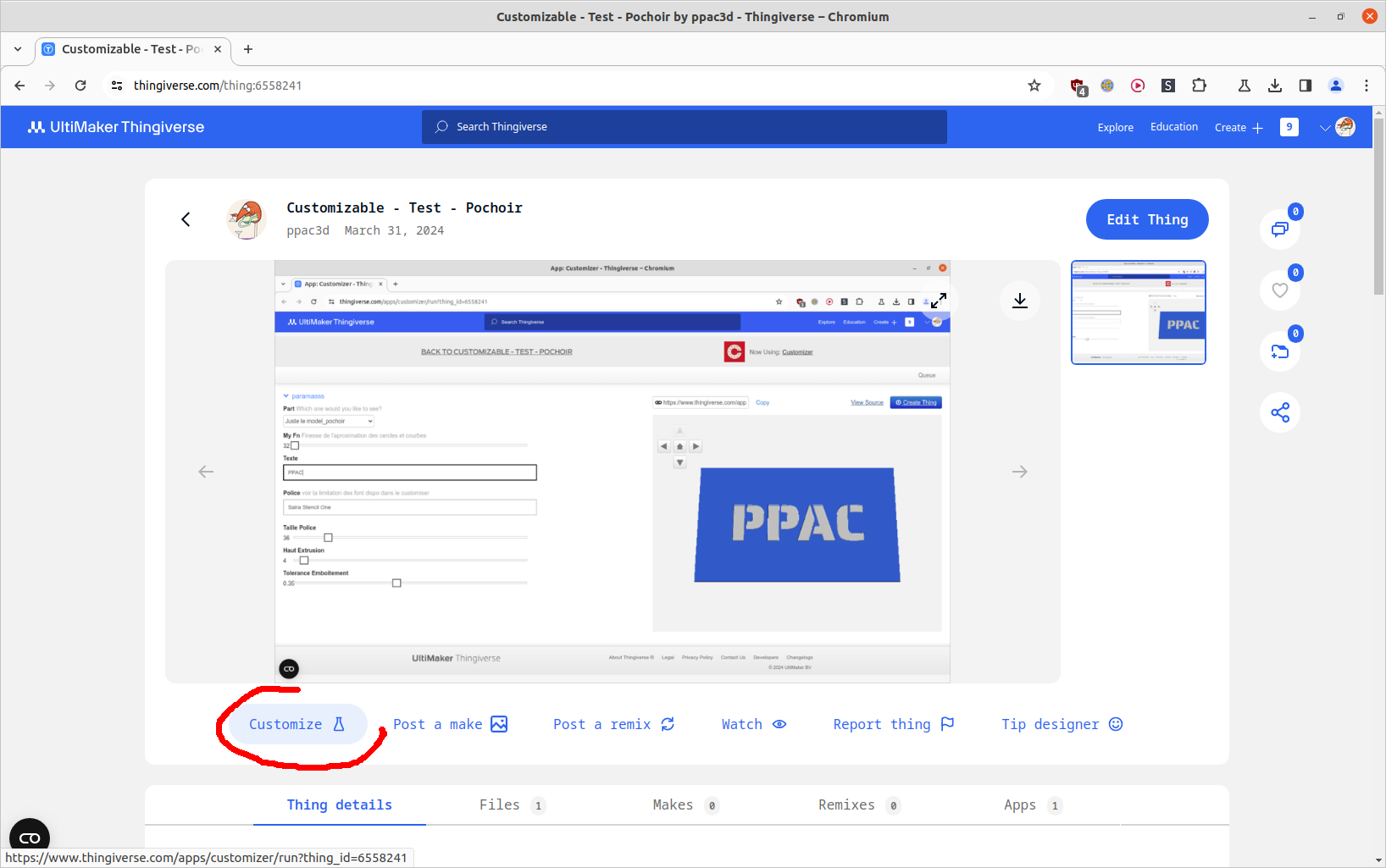Expand the image to fullscreen view

(x=939, y=301)
